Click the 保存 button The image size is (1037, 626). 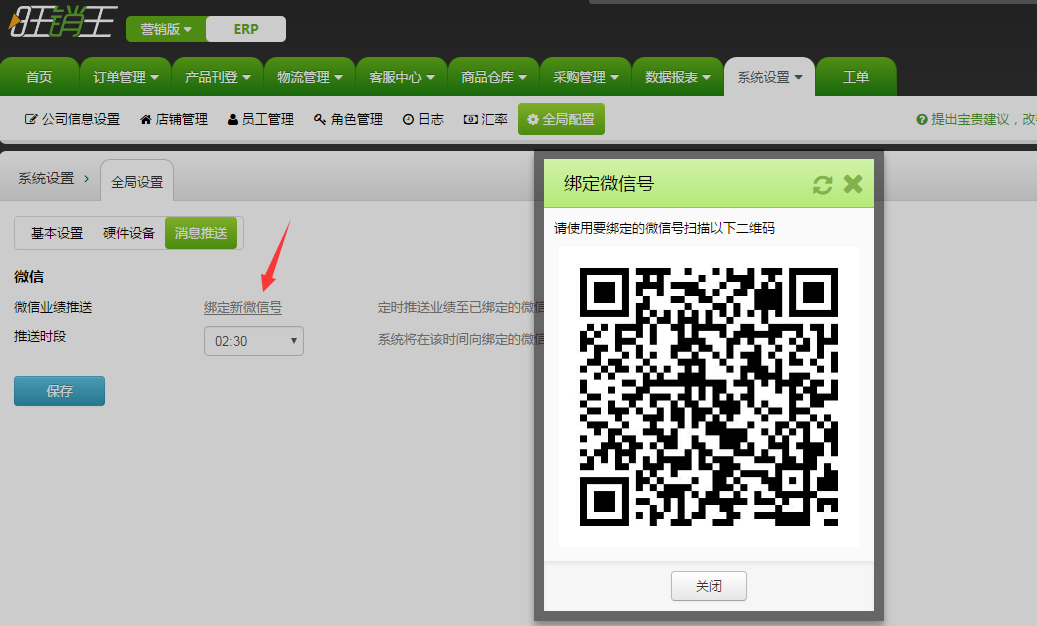pyautogui.click(x=60, y=391)
